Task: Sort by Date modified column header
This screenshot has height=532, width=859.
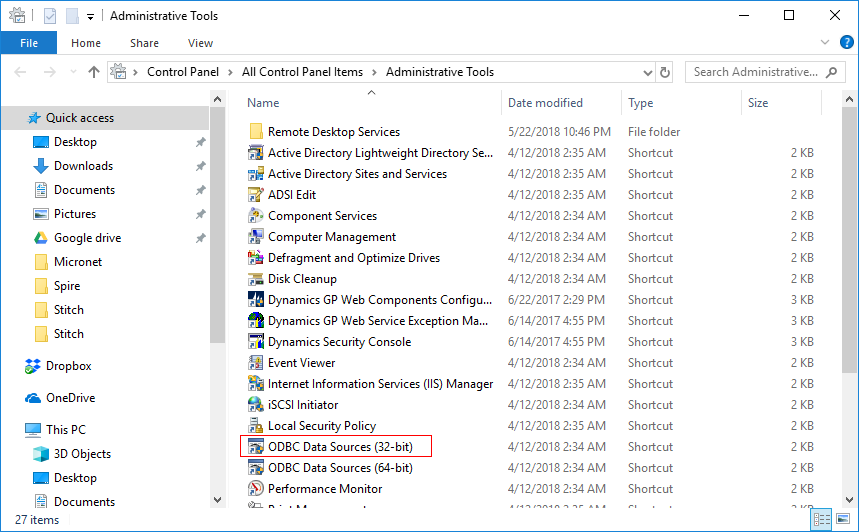Action: click(x=545, y=103)
